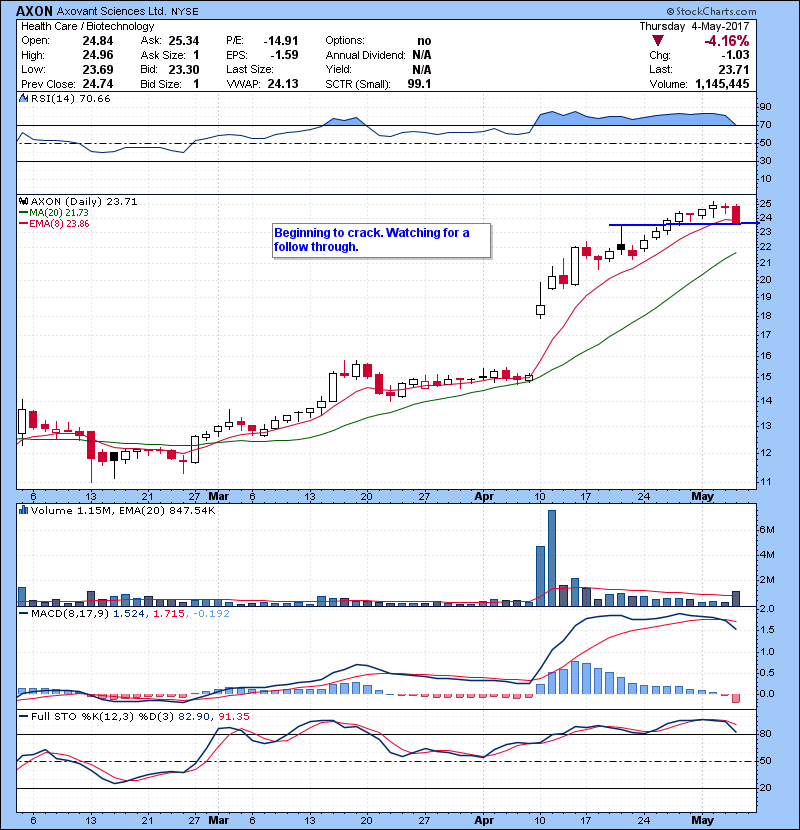The image size is (800, 830).
Task: Click the Volume value 1,145,445
Action: point(722,84)
